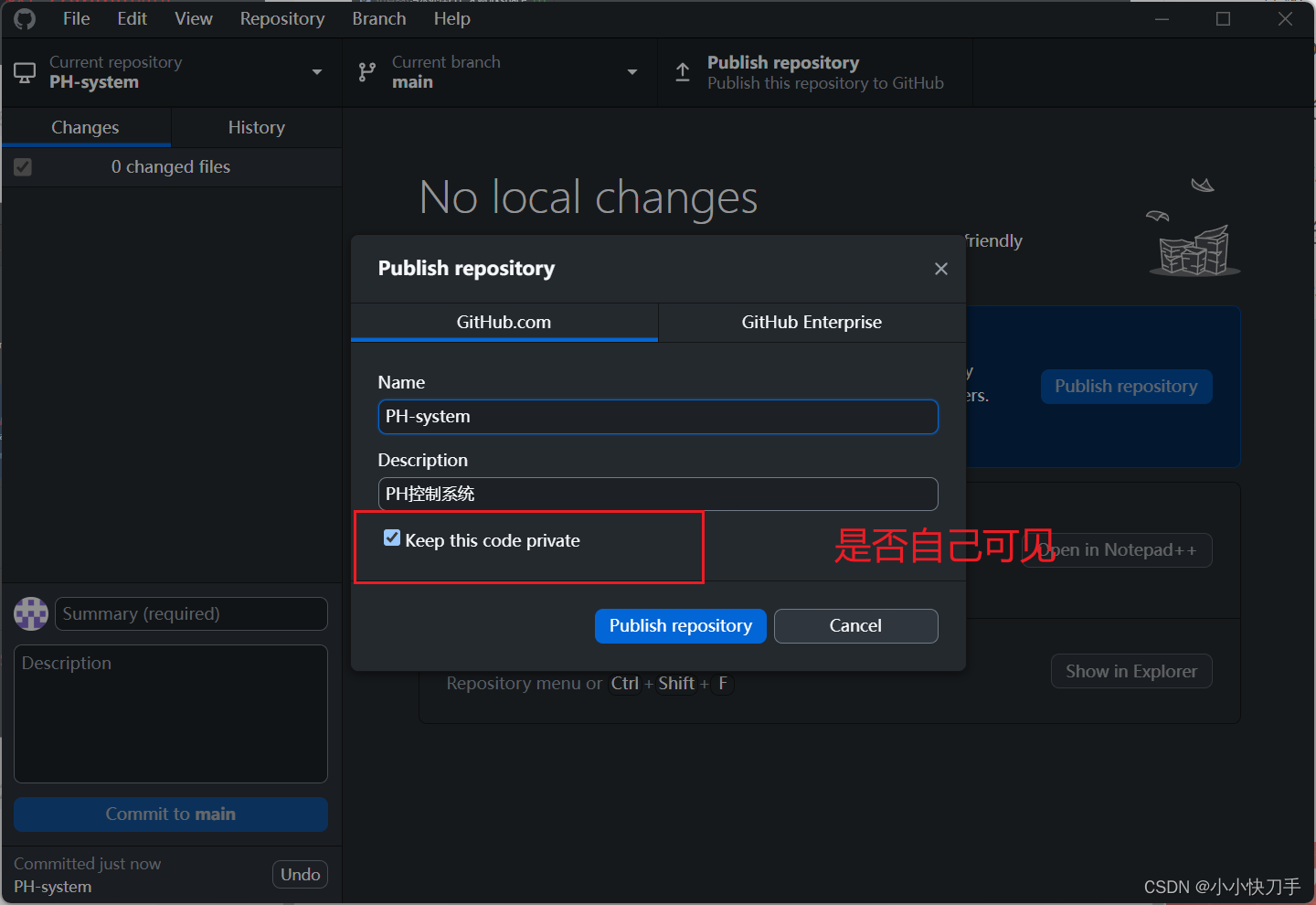Open the File menu
The width and height of the screenshot is (1316, 905).
(77, 18)
